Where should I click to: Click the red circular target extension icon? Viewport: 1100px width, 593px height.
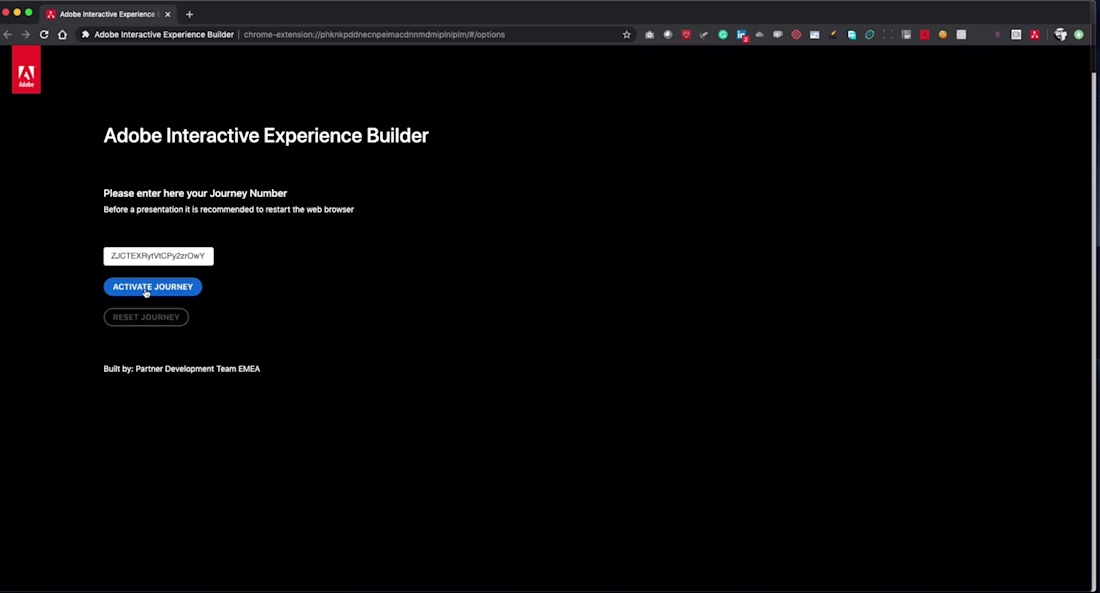[796, 34]
